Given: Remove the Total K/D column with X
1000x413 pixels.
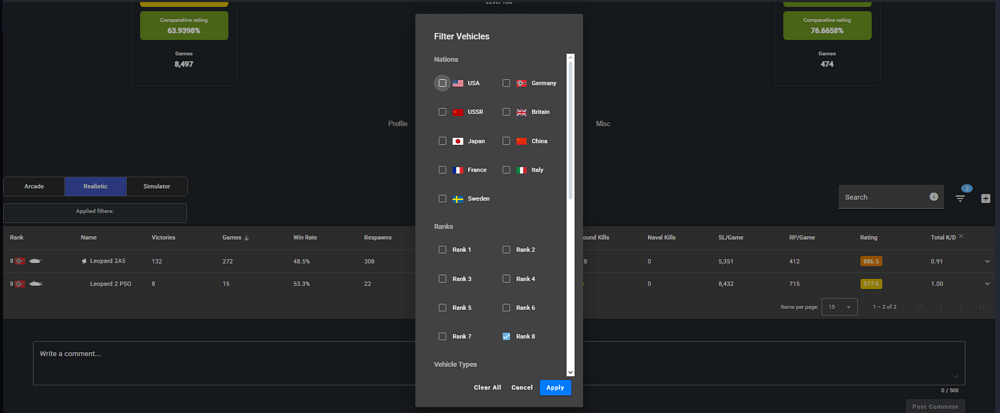Looking at the screenshot, I should (961, 237).
